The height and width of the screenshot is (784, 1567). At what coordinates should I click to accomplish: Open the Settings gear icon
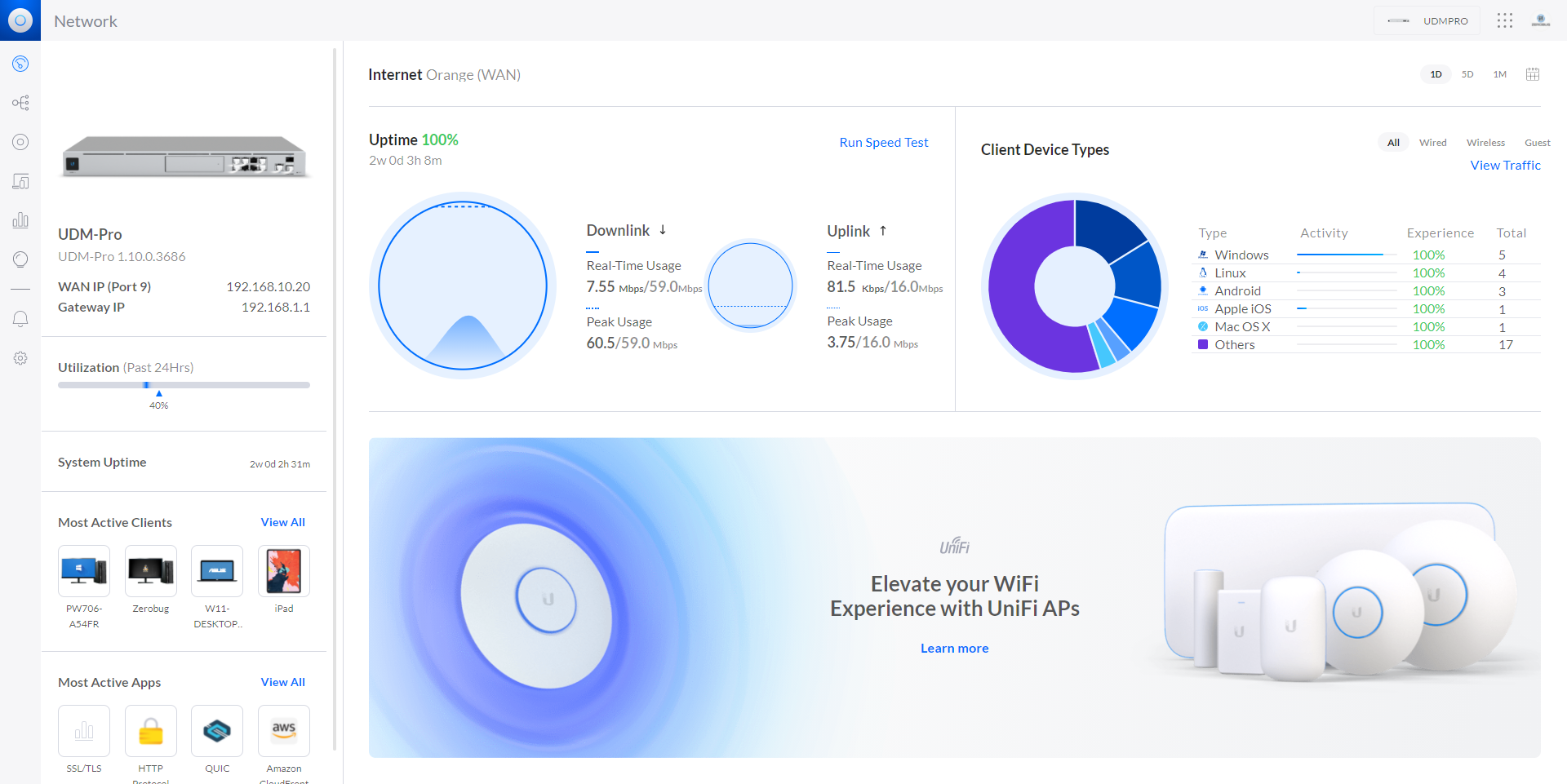click(x=20, y=358)
